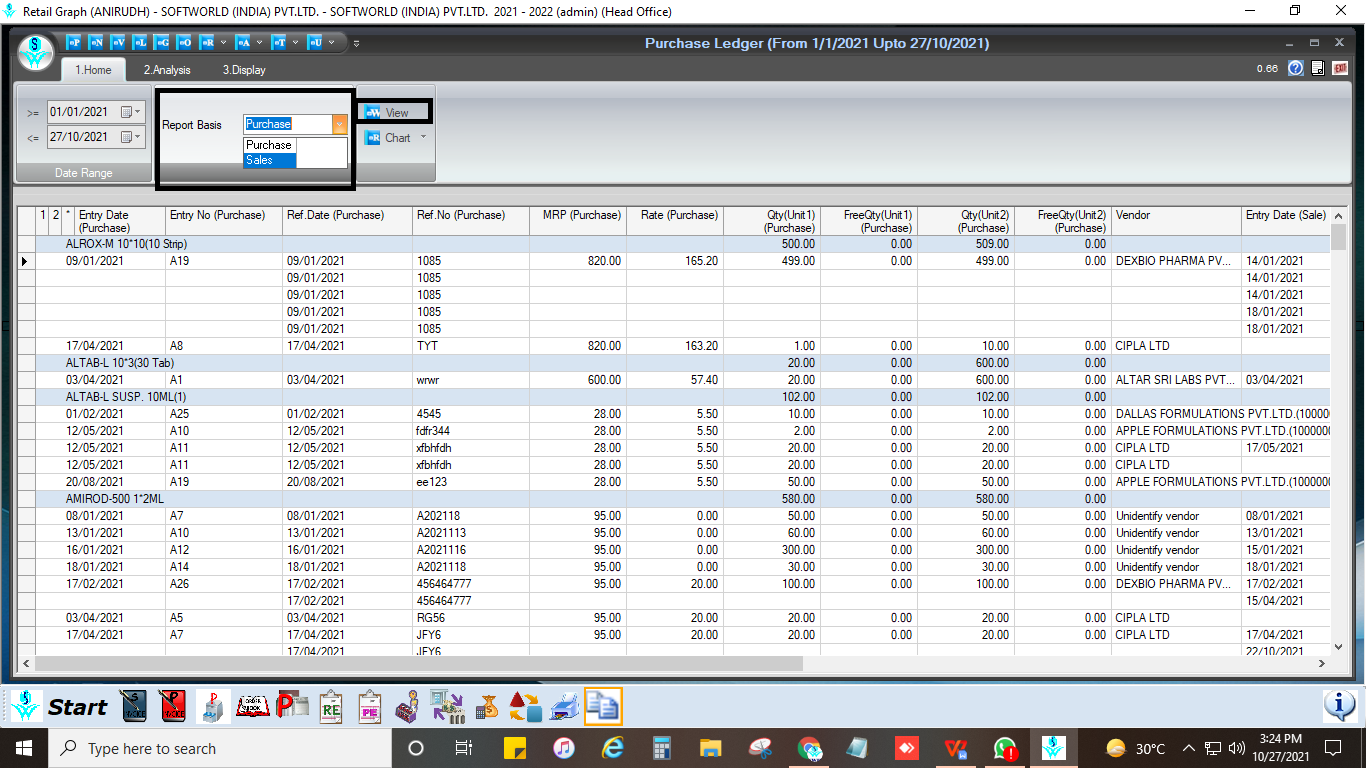The height and width of the screenshot is (768, 1366).
Task: Open the blue S invoice book icon
Action: pos(134,707)
